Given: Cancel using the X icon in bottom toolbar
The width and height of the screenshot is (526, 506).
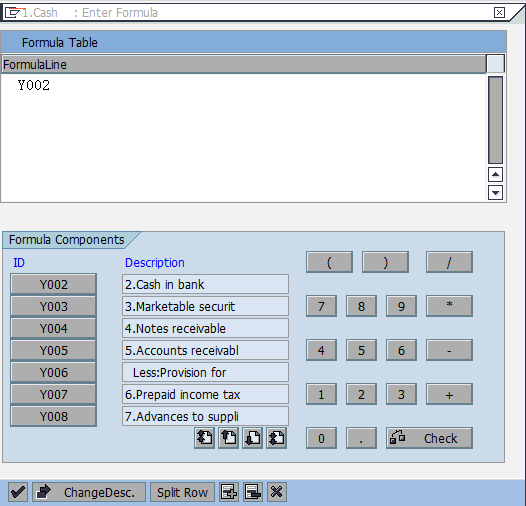Looking at the screenshot, I should point(277,492).
